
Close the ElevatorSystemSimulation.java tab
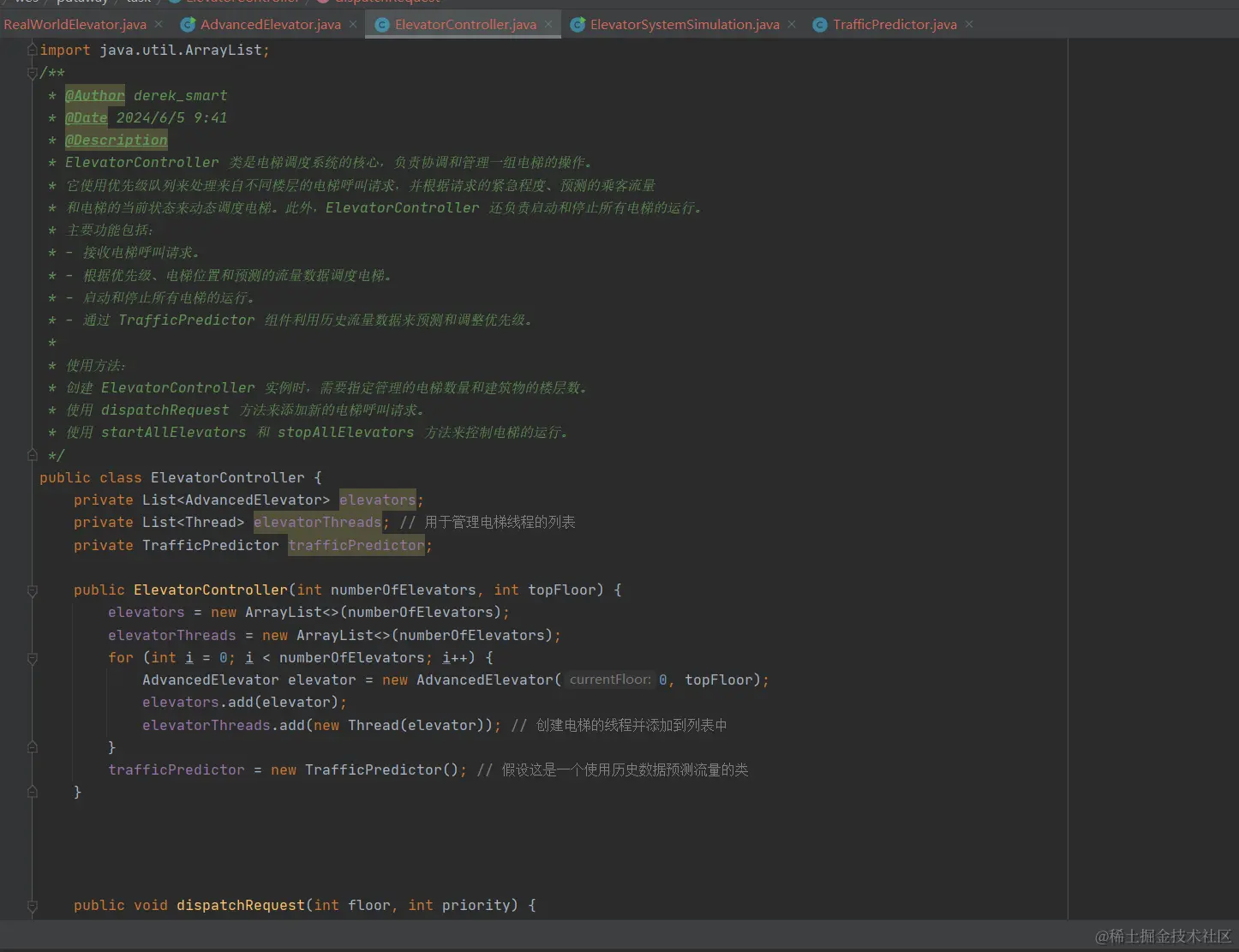(792, 25)
